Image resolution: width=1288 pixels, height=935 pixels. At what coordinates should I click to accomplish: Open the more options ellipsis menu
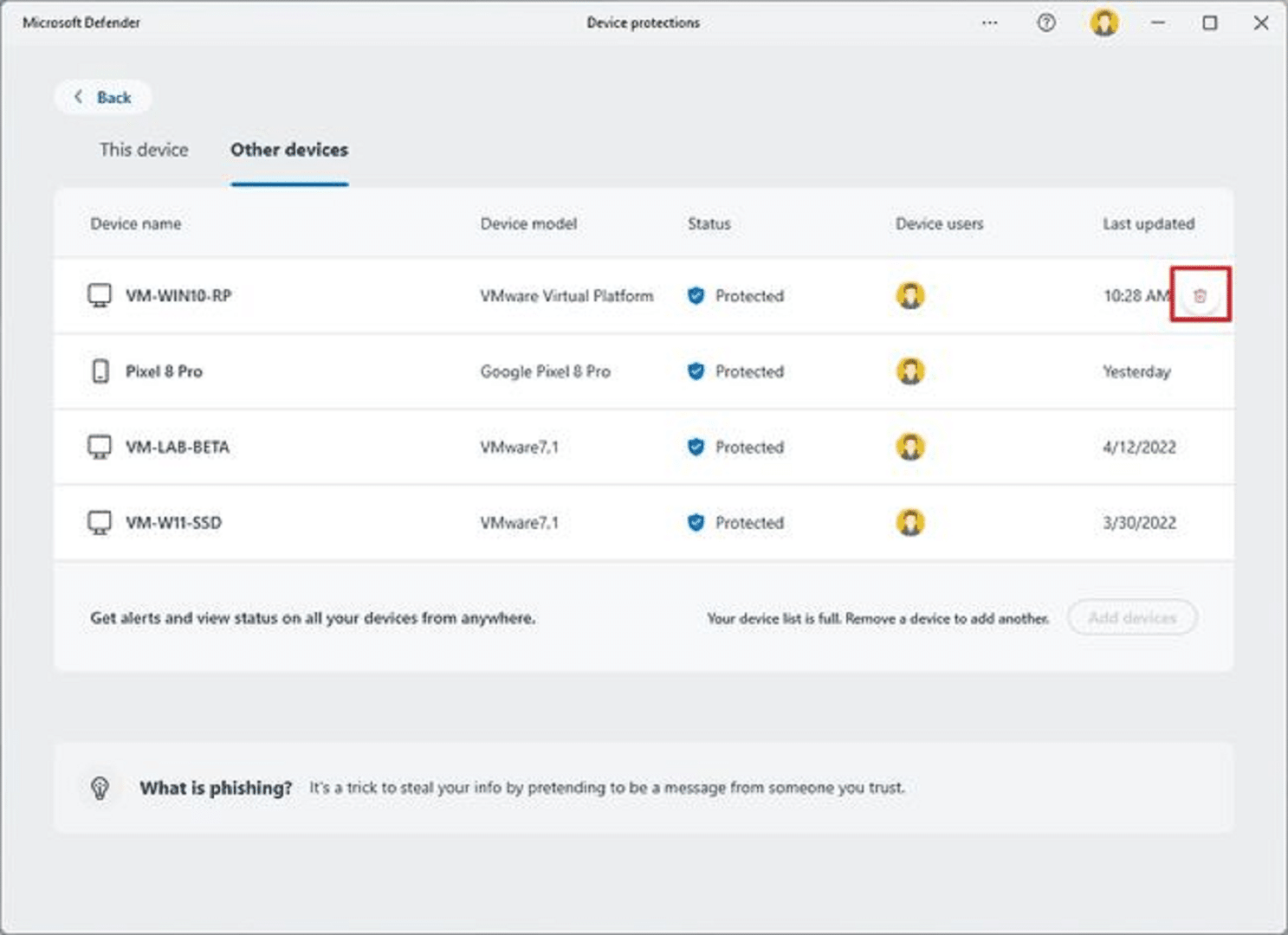pos(989,23)
